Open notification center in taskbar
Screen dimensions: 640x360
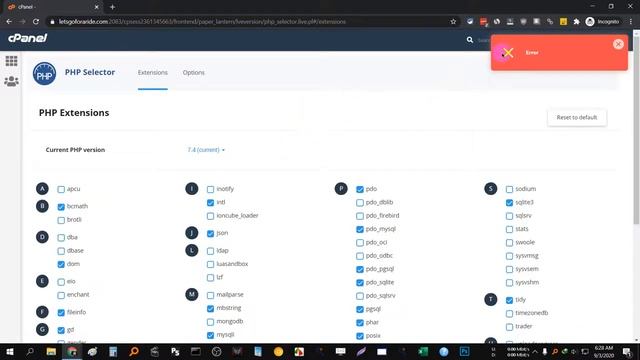point(627,351)
